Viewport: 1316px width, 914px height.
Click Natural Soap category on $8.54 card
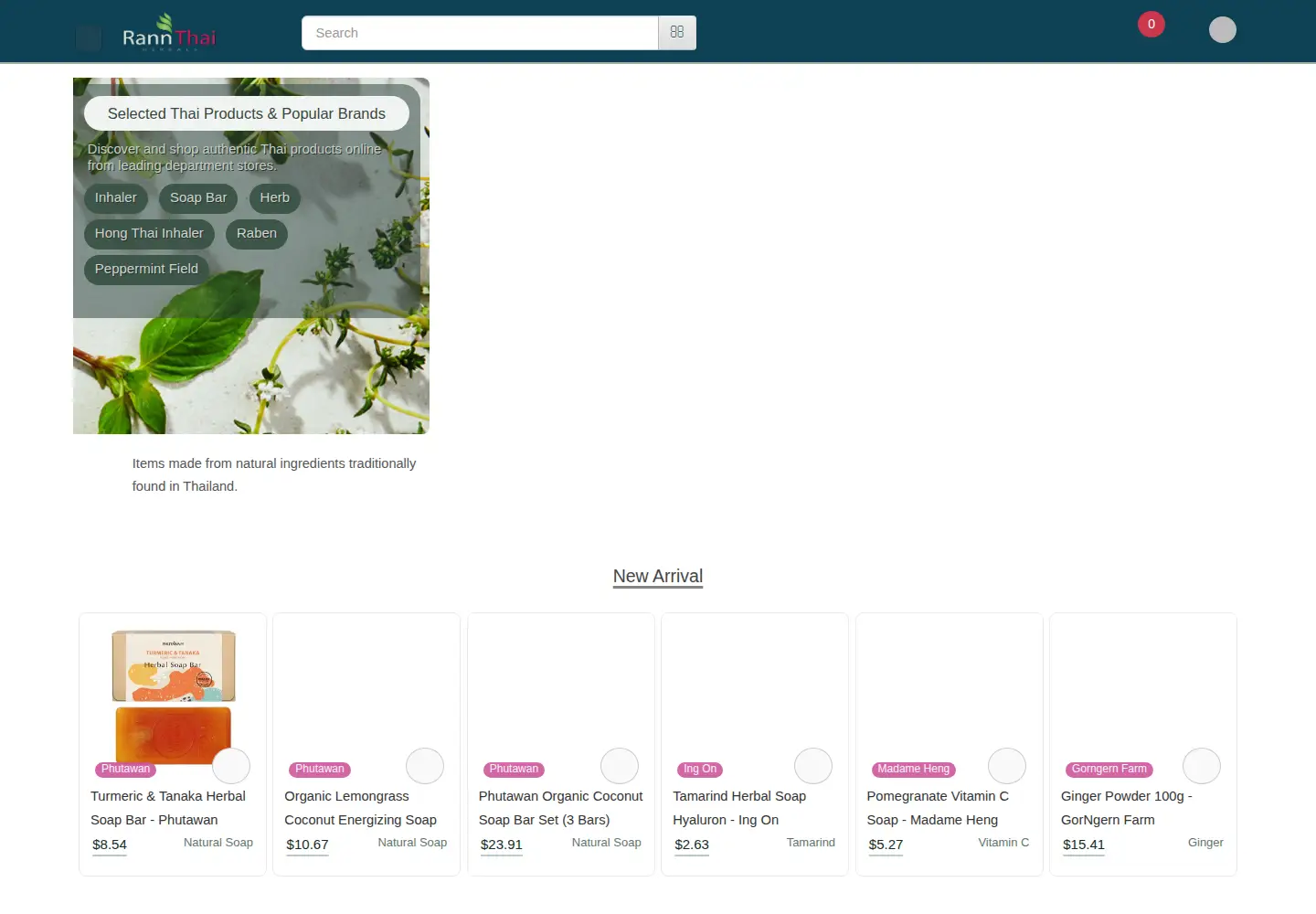pyautogui.click(x=218, y=843)
